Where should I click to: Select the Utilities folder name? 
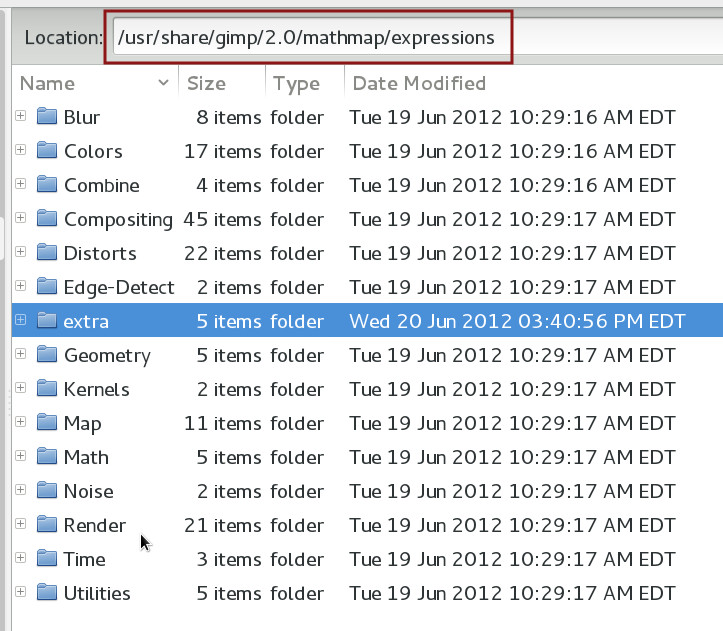click(97, 593)
